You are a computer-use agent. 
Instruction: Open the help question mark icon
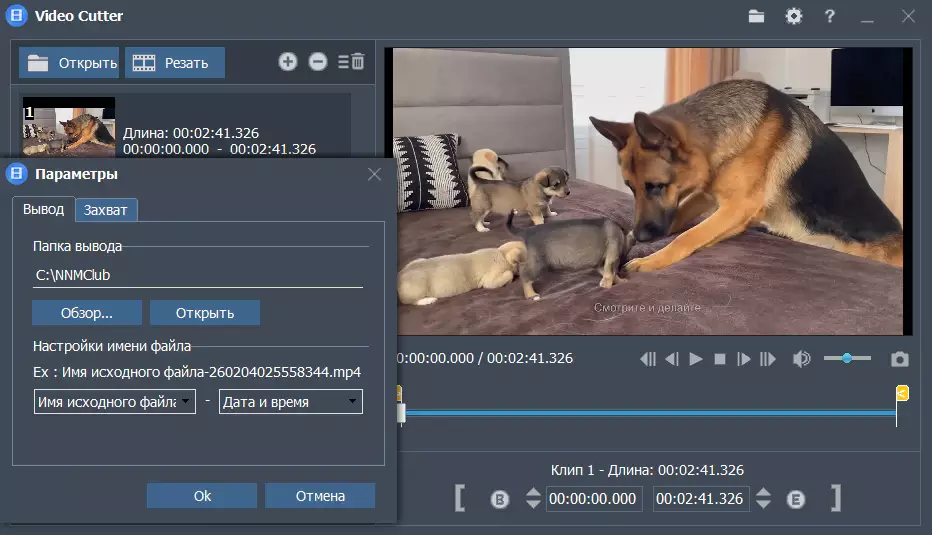(829, 16)
